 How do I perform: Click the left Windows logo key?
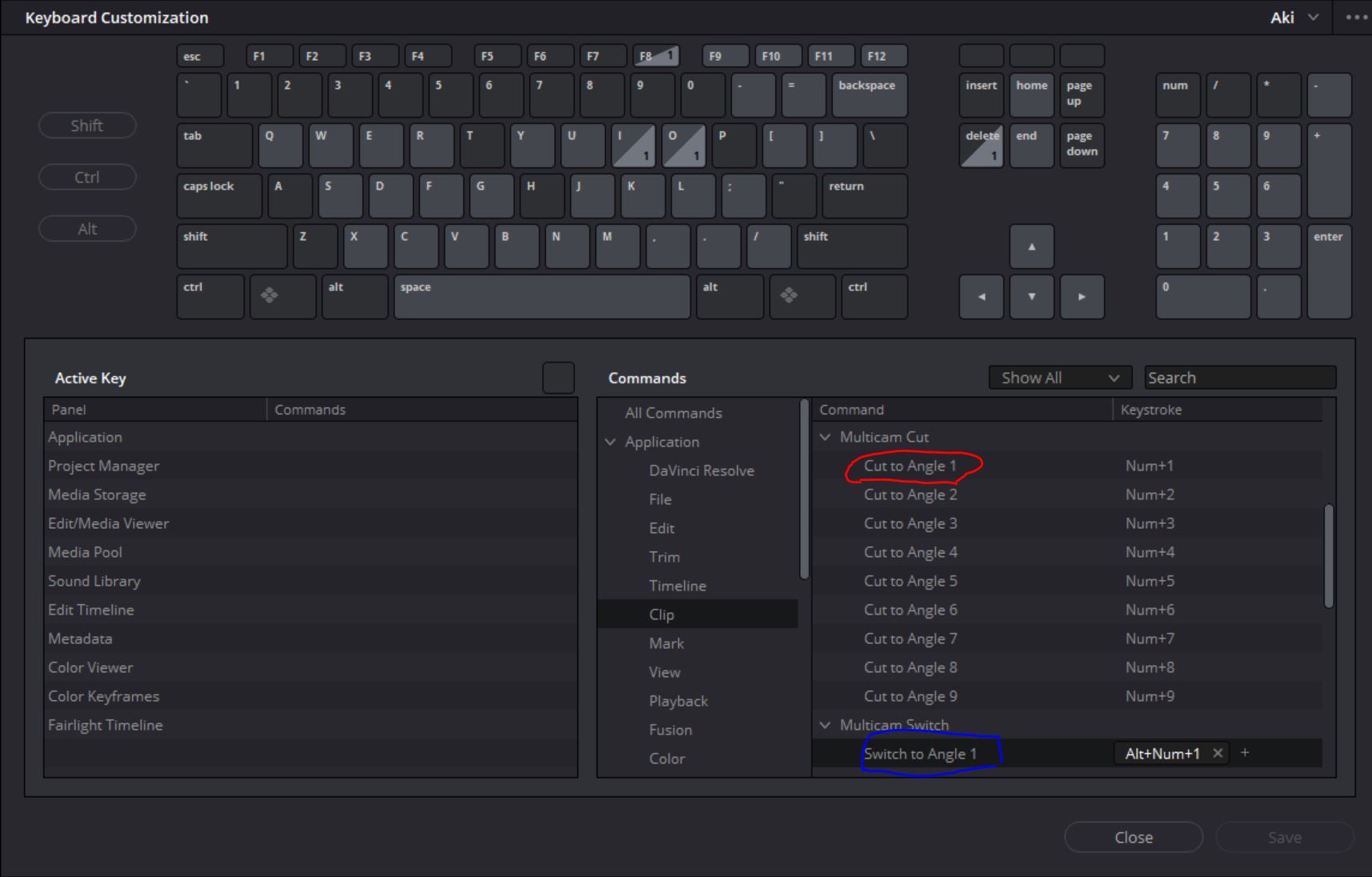pyautogui.click(x=282, y=297)
